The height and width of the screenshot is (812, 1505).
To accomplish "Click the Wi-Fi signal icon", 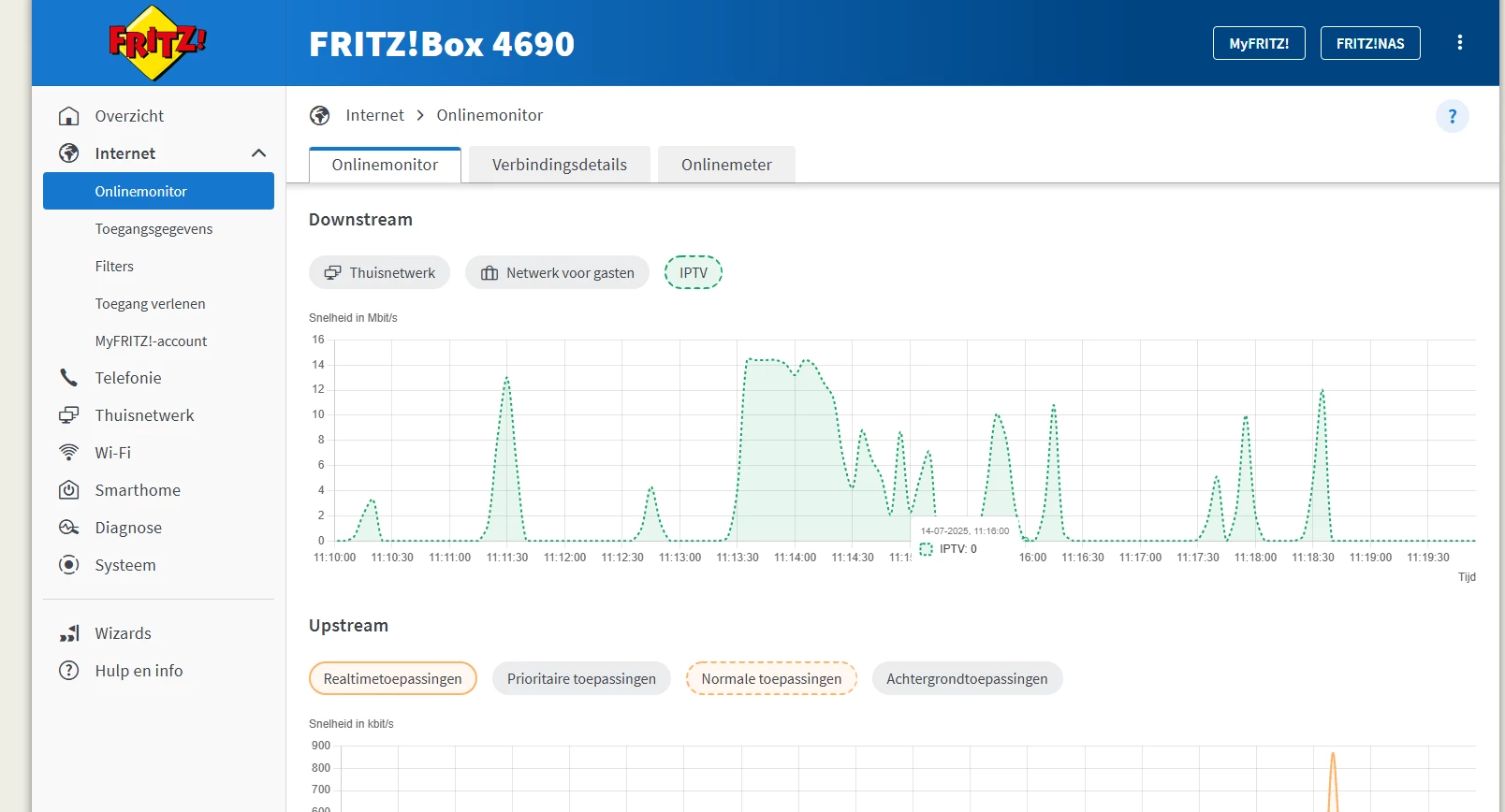I will pos(68,453).
